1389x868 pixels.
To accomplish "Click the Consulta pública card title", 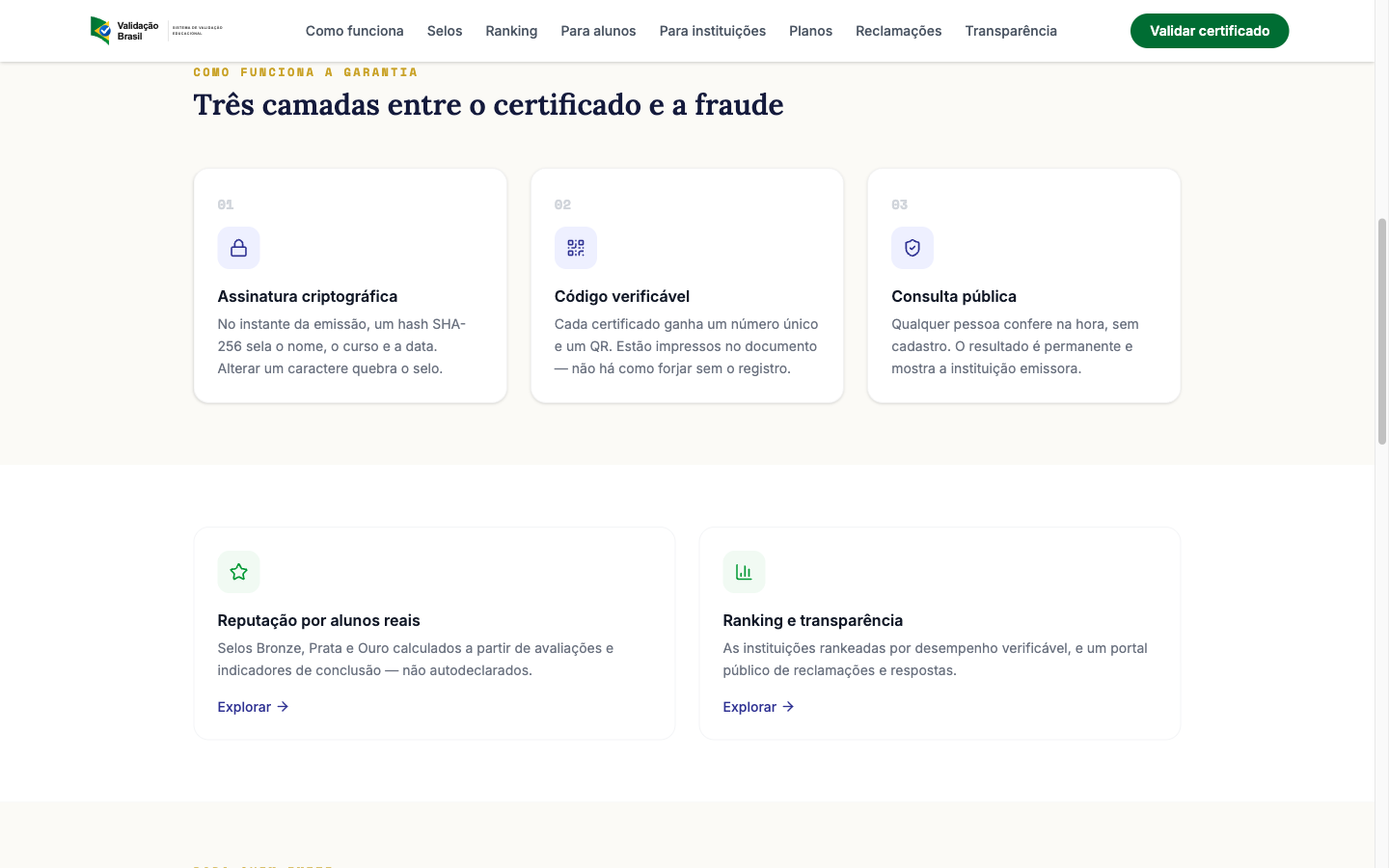I will (954, 296).
